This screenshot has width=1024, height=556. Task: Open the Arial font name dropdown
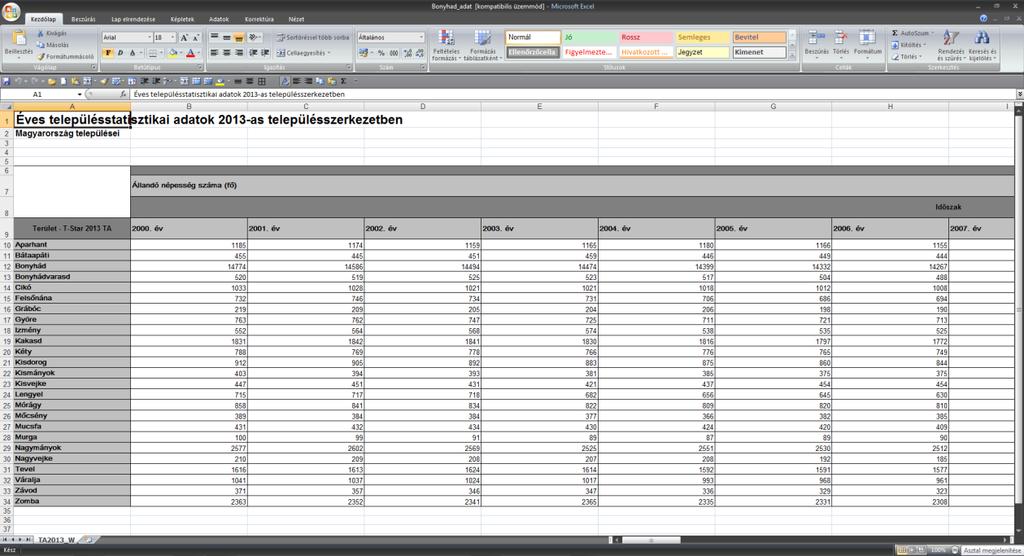(x=149, y=38)
